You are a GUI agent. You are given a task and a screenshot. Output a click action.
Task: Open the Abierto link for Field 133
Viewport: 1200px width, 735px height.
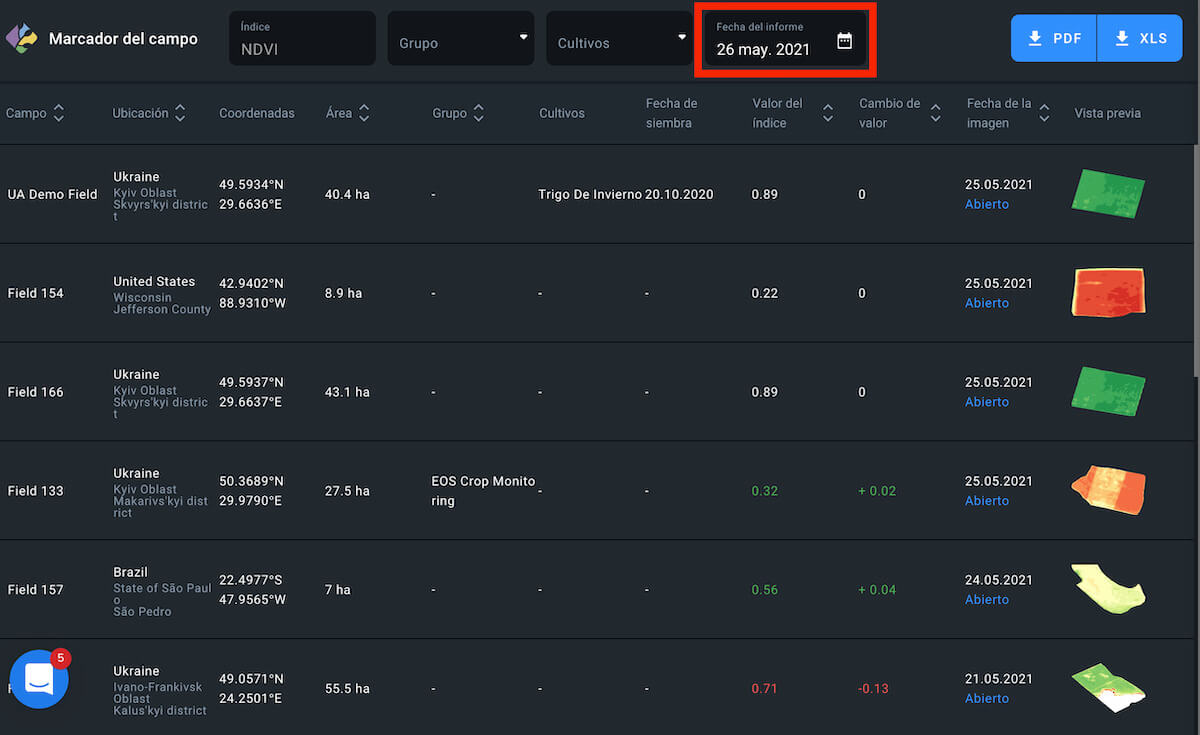(987, 501)
